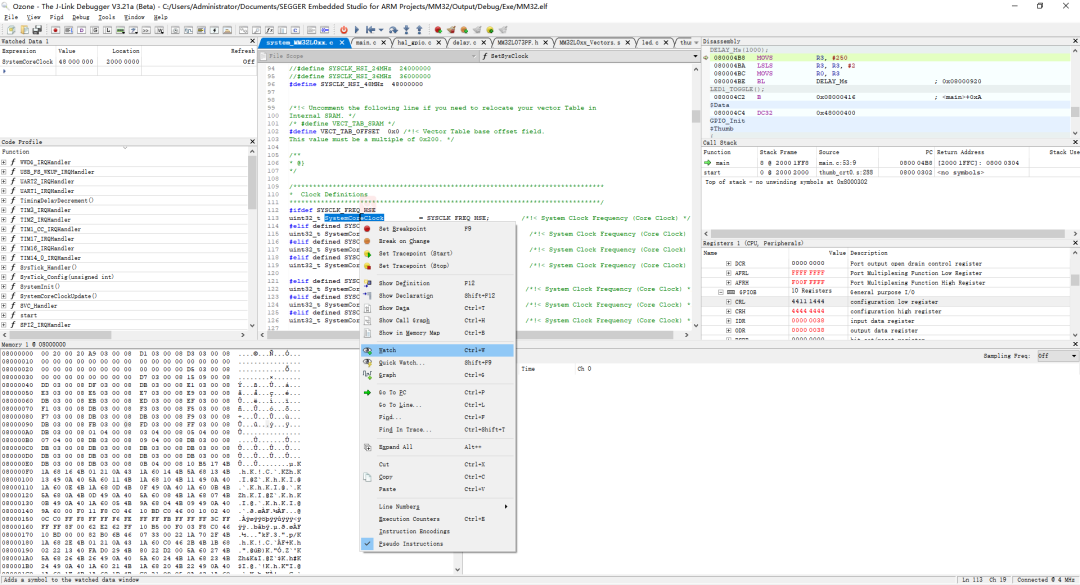Click the 'D' window toolbar icon

pyautogui.click(x=81, y=30)
